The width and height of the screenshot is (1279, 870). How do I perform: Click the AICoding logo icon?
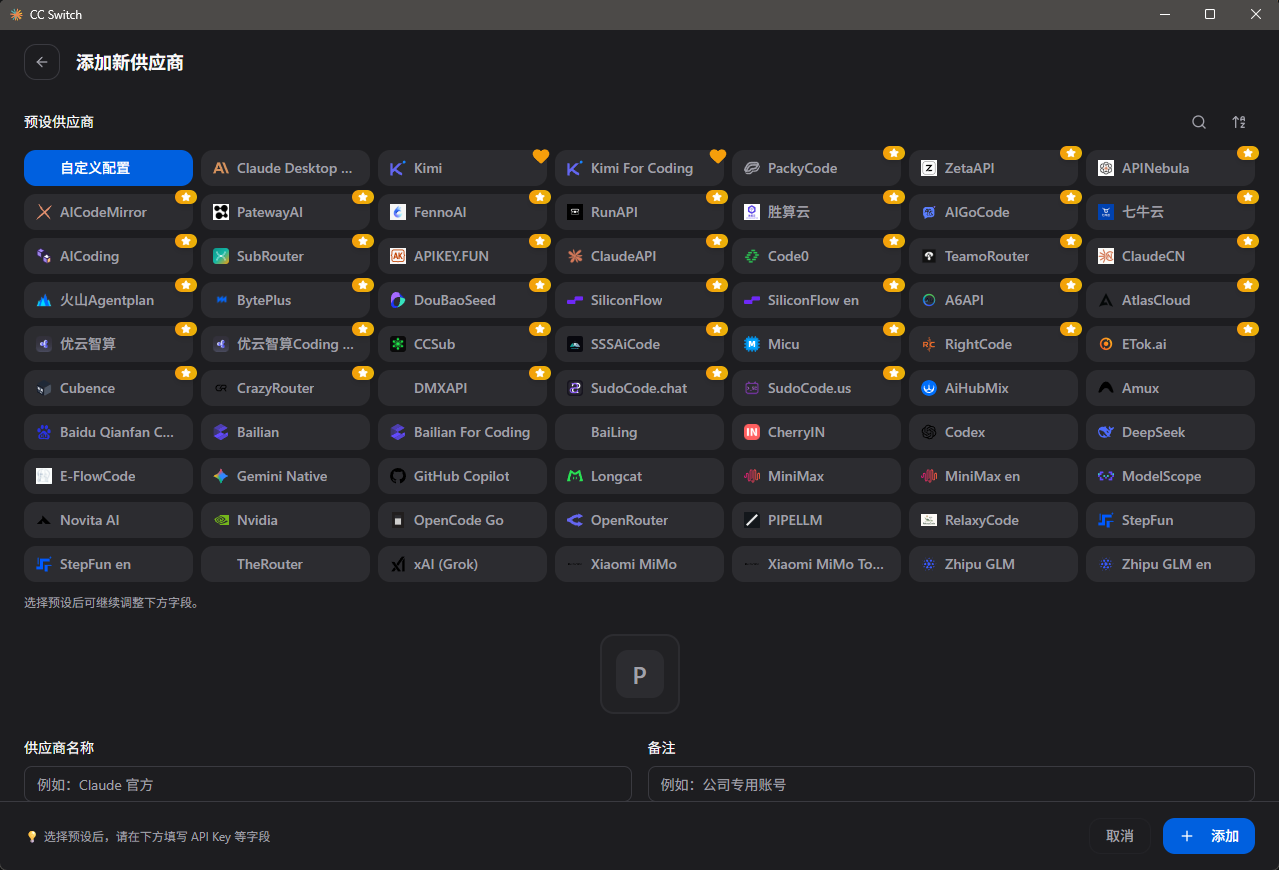point(44,256)
